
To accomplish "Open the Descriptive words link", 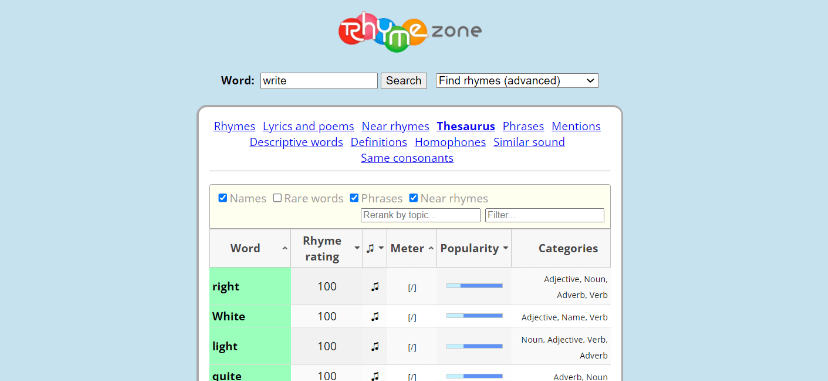I will coord(296,142).
